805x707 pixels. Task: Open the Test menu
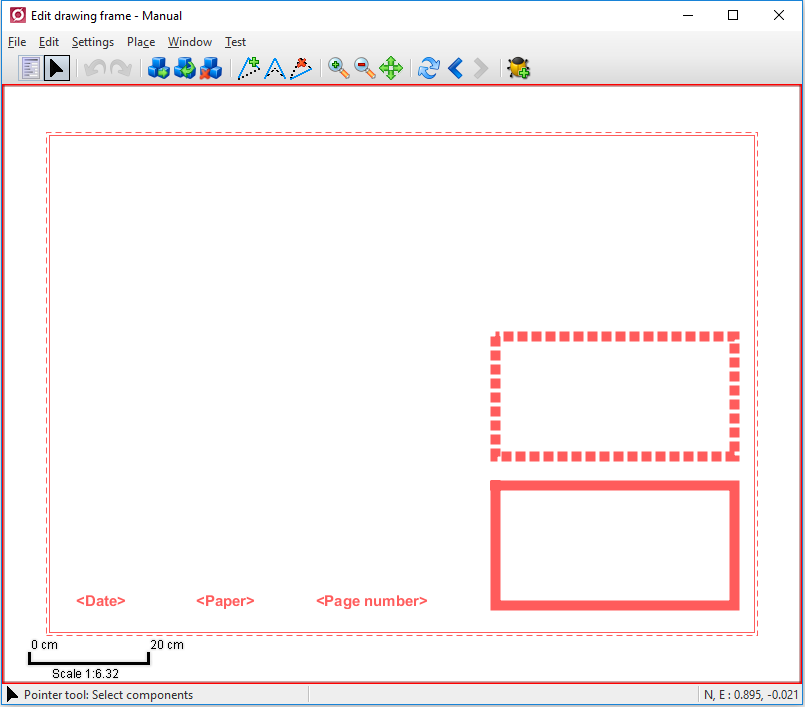click(x=235, y=42)
